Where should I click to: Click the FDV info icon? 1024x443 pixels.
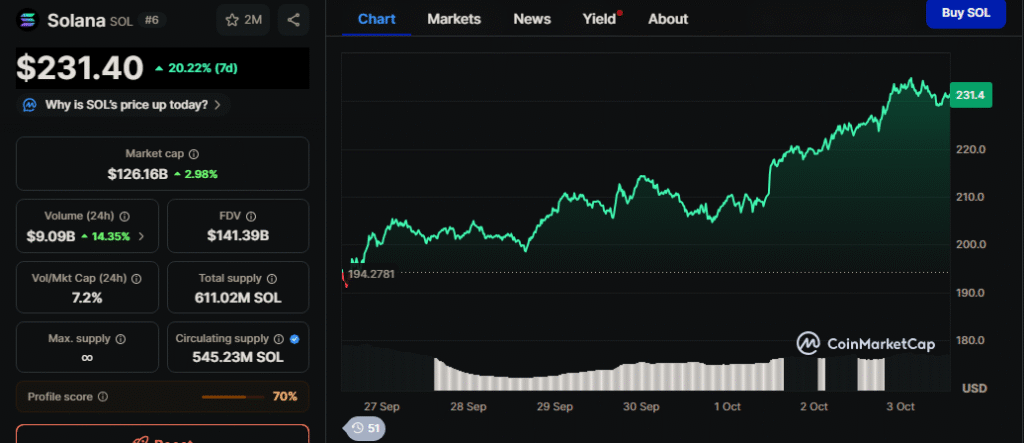coord(251,216)
